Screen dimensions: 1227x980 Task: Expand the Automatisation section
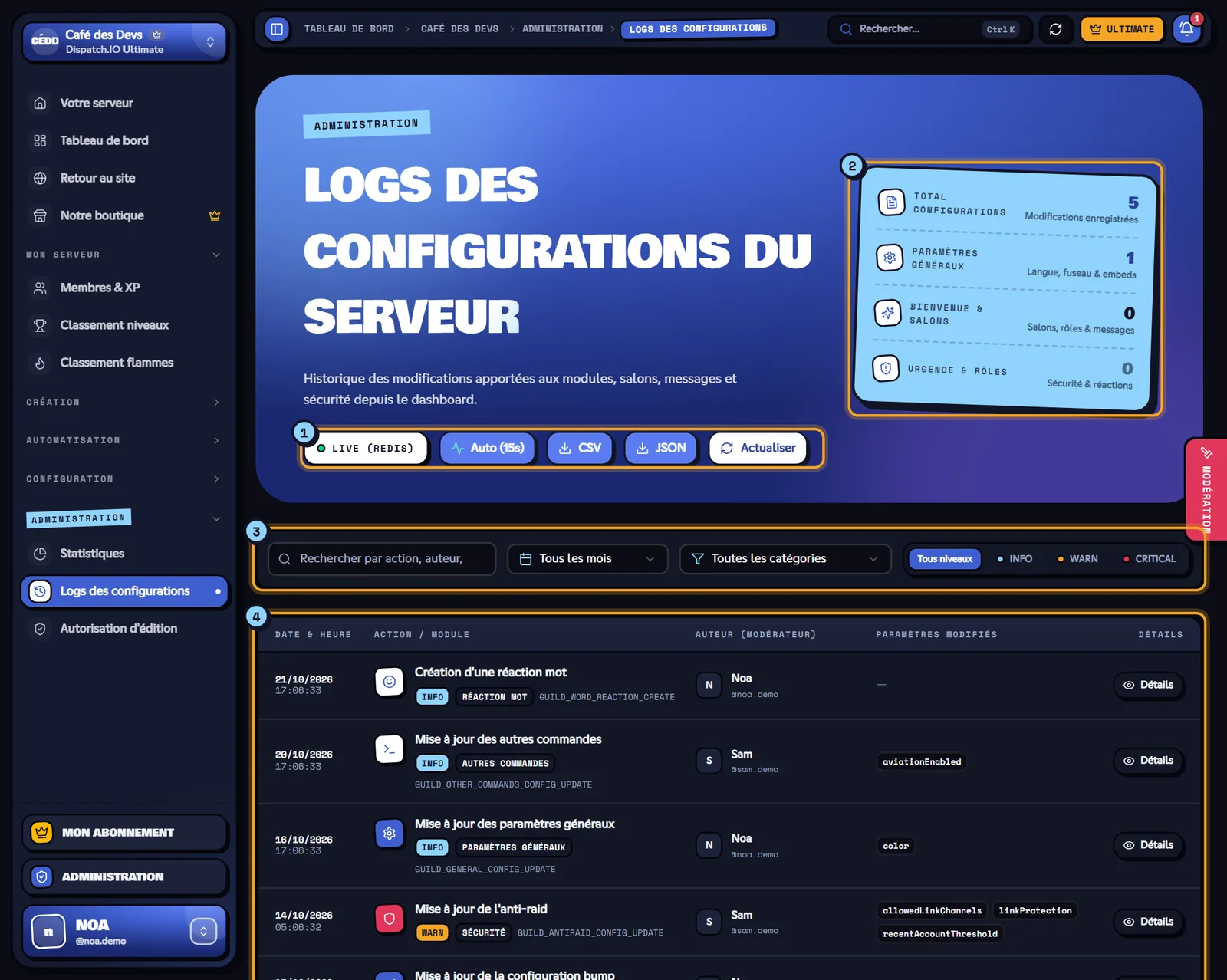124,440
